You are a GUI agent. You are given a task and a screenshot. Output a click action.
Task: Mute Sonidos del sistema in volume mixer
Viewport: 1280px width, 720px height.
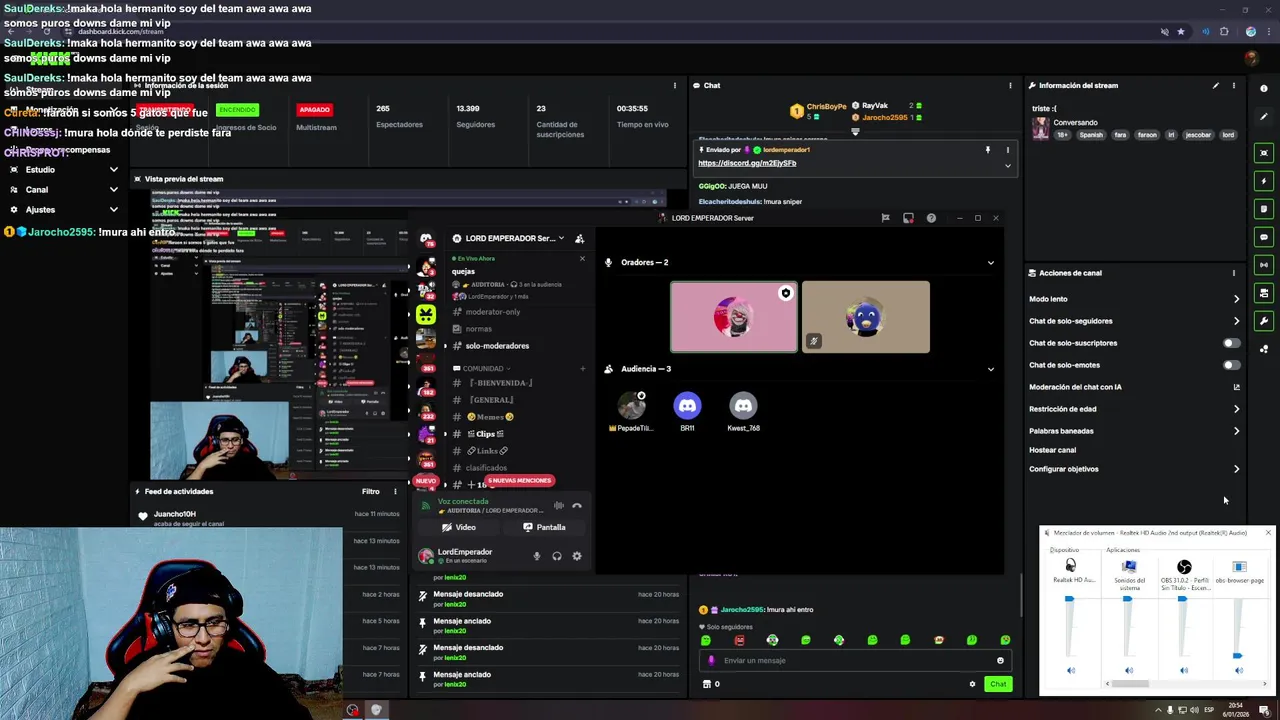tap(1129, 670)
